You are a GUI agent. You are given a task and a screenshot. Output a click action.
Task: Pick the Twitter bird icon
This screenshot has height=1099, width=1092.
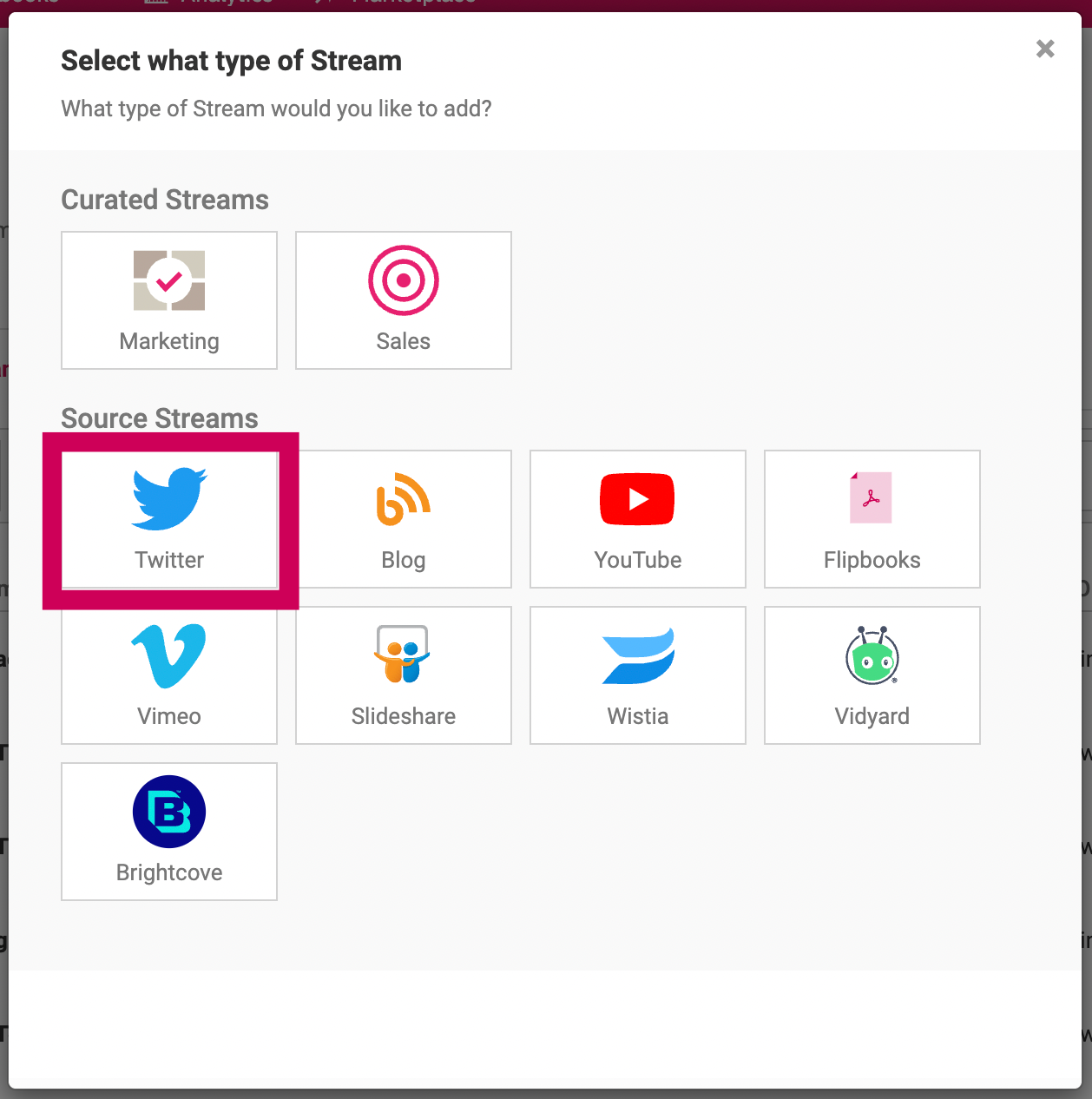point(169,498)
